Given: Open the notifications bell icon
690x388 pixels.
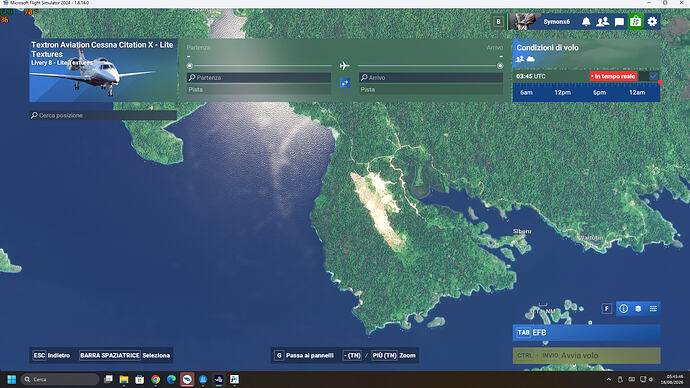Looking at the screenshot, I should click(x=586, y=22).
